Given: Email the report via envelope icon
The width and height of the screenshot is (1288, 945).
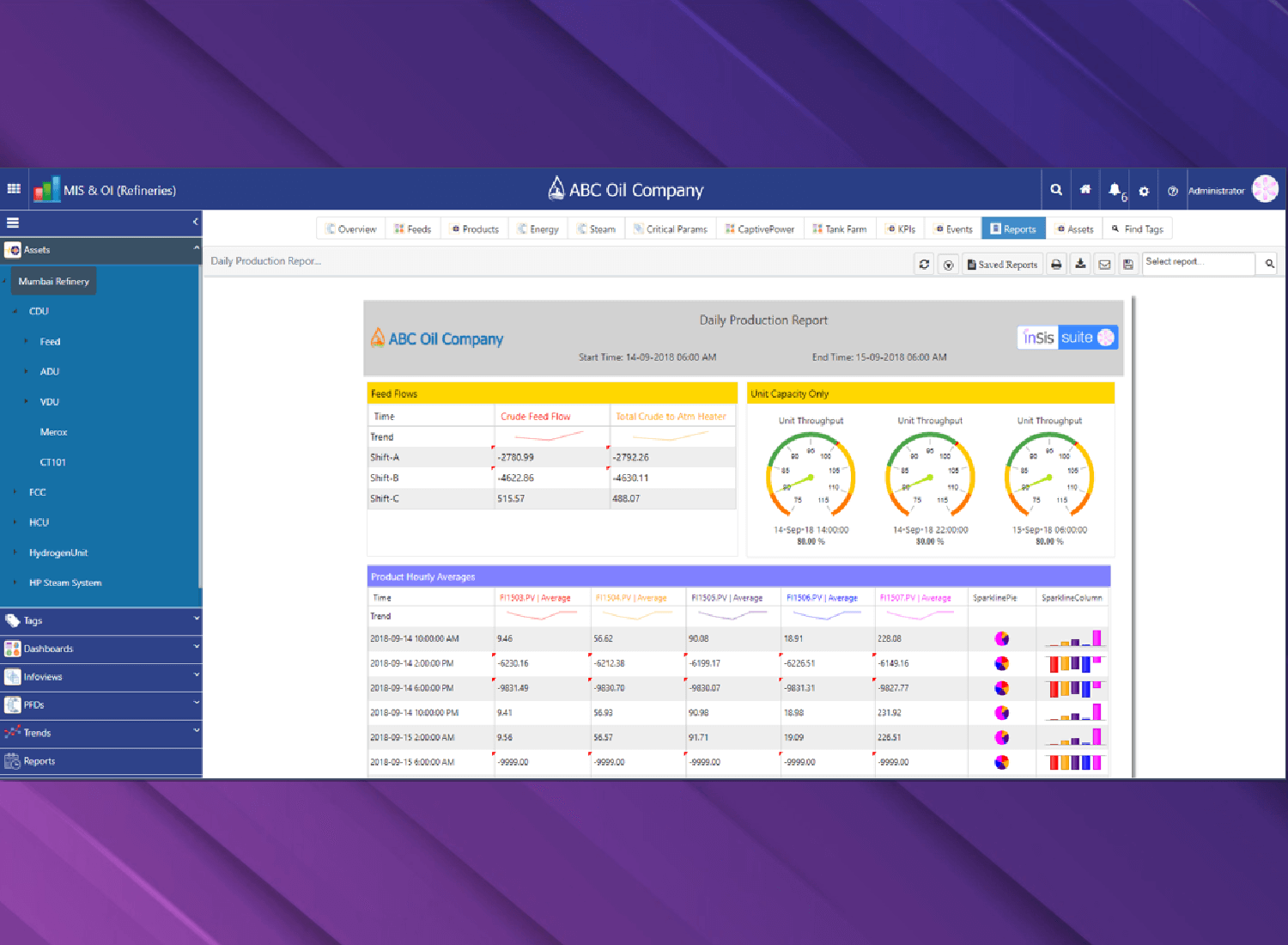Looking at the screenshot, I should (1104, 265).
